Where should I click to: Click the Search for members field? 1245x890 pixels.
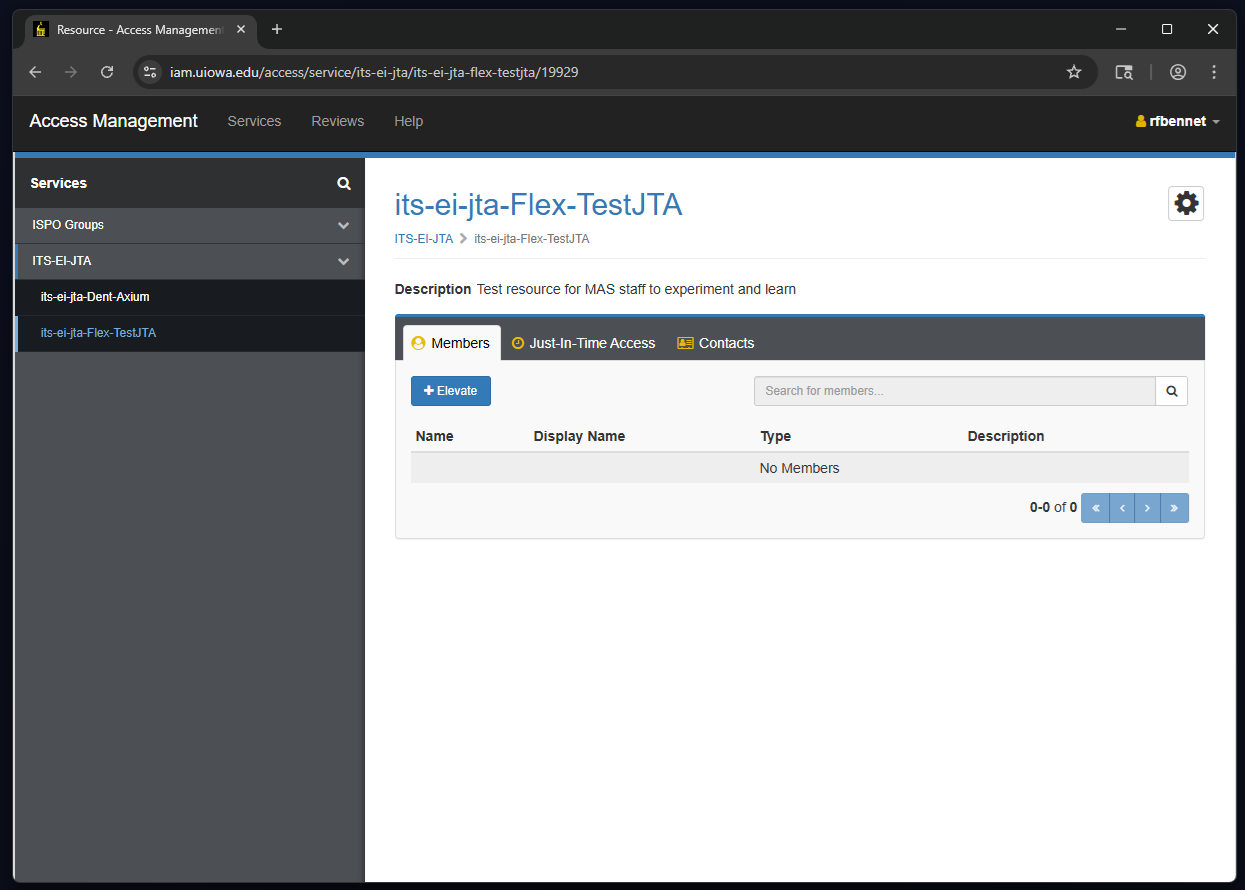[955, 391]
